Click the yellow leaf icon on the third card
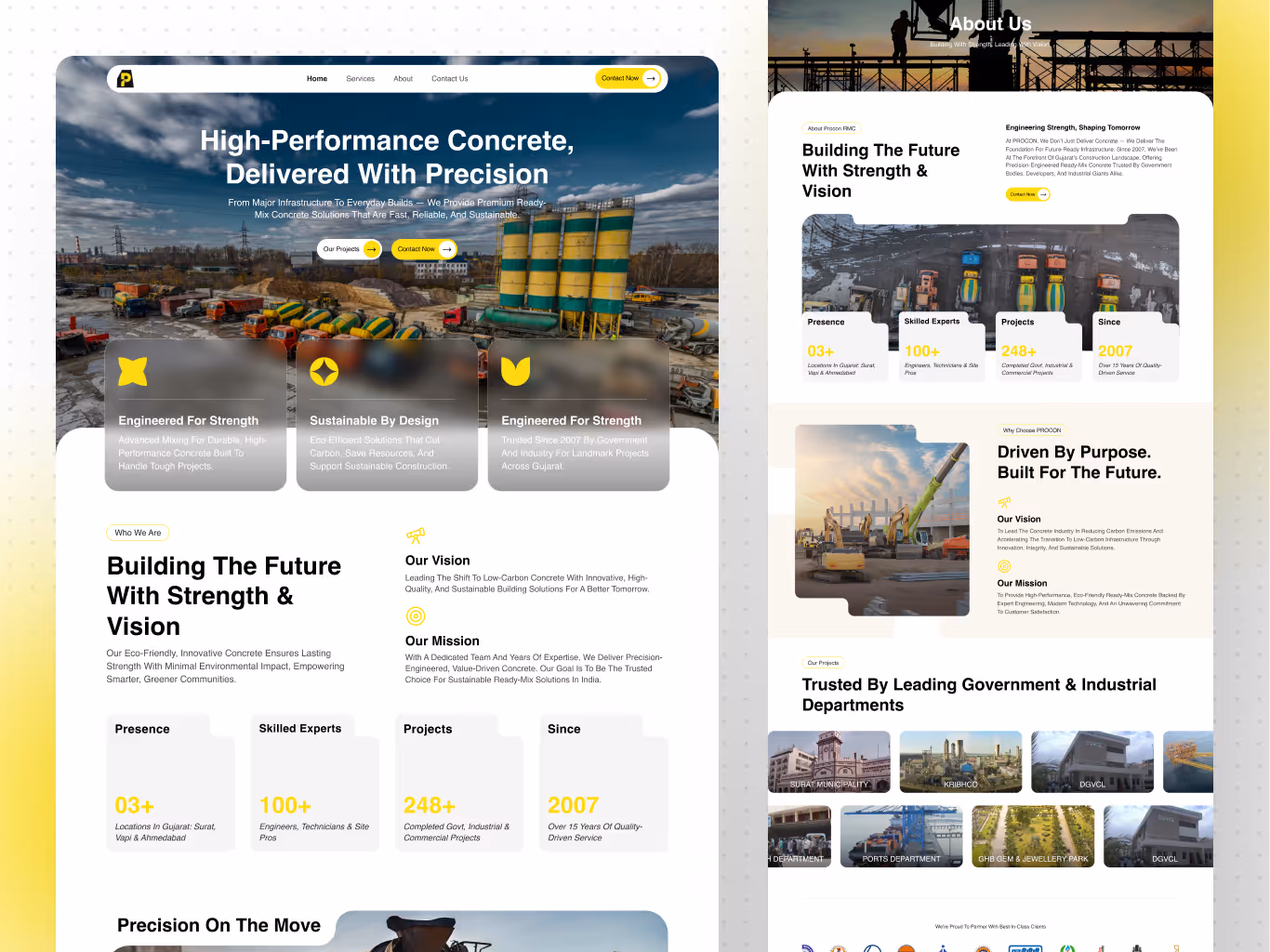Screen dimensions: 1270x952 pyautogui.click(x=515, y=371)
